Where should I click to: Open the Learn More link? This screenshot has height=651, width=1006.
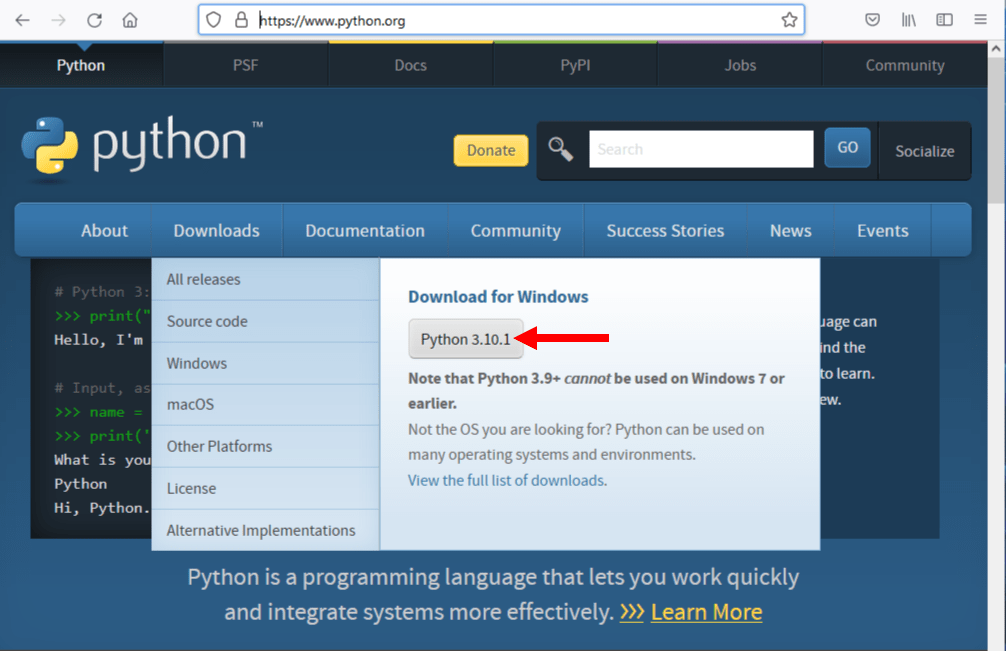coord(706,612)
